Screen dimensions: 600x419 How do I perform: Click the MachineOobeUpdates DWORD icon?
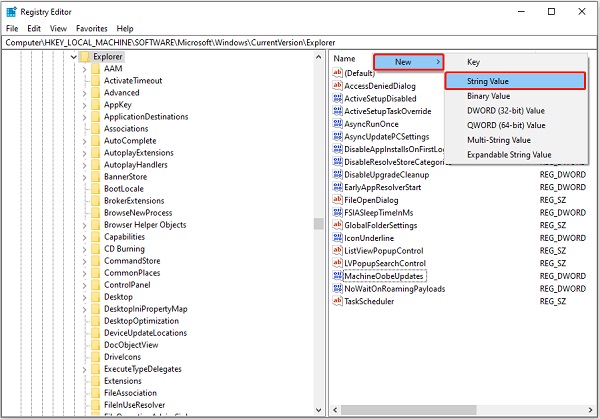(338, 276)
